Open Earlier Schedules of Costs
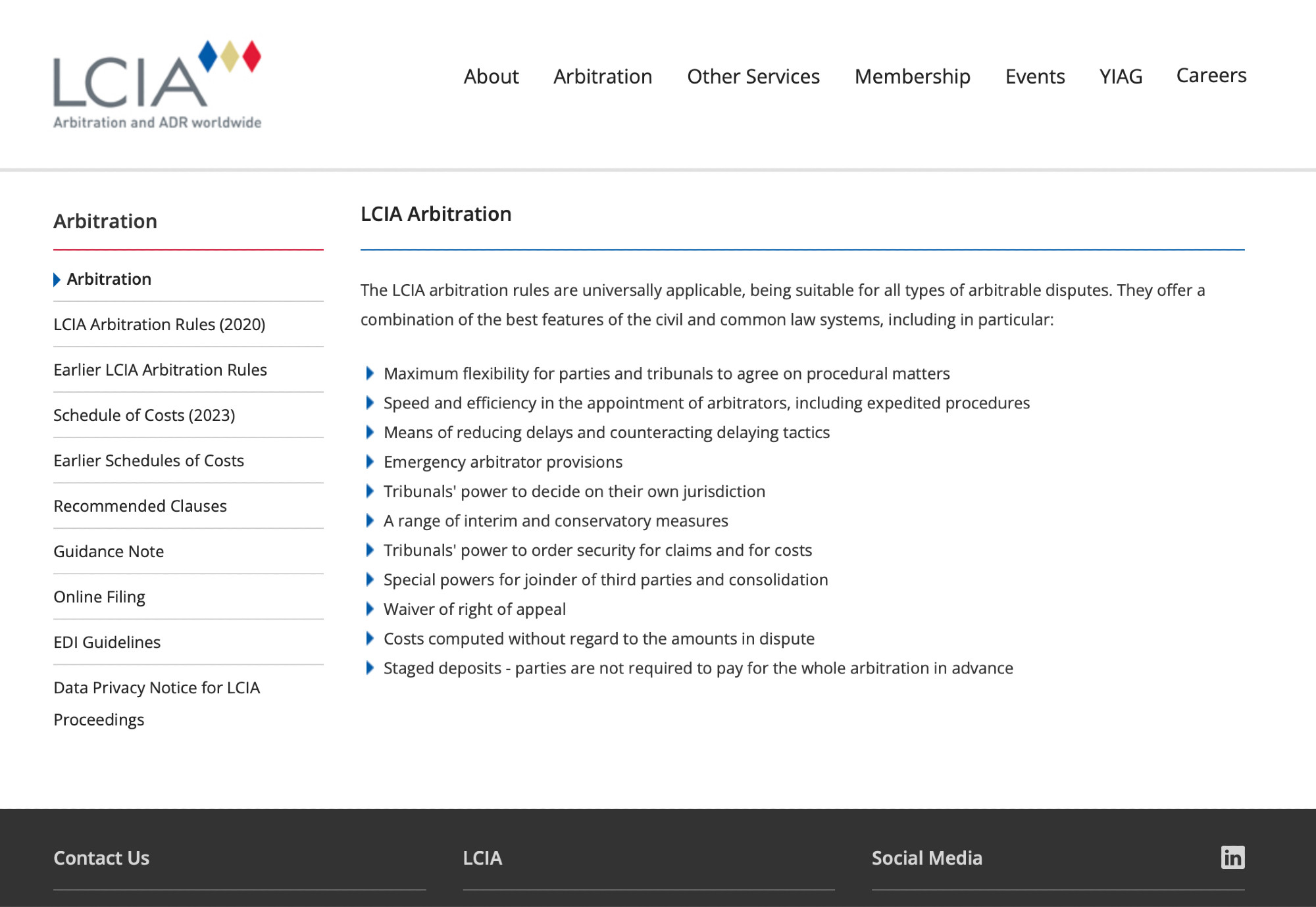1316x907 pixels. pos(149,460)
